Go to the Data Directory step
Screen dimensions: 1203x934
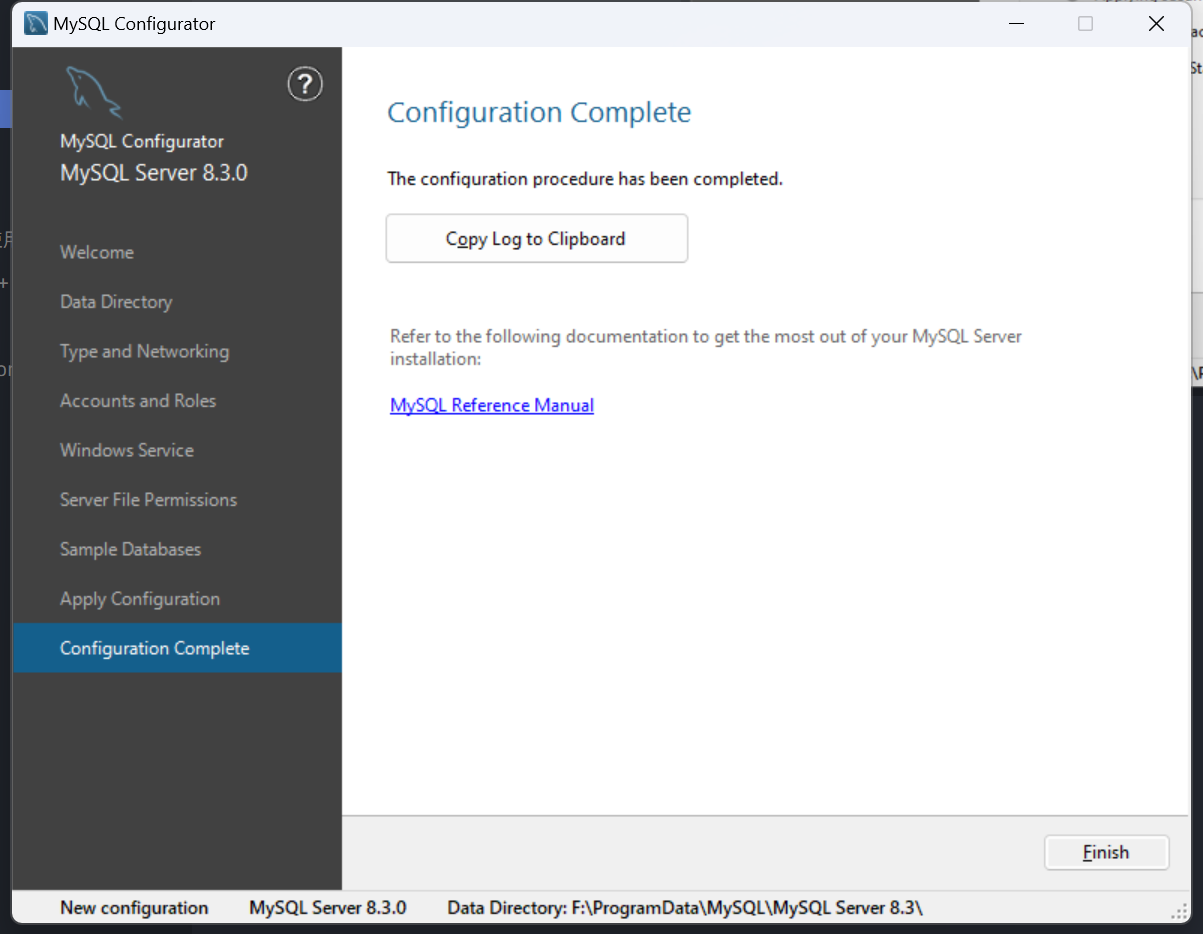177,302
